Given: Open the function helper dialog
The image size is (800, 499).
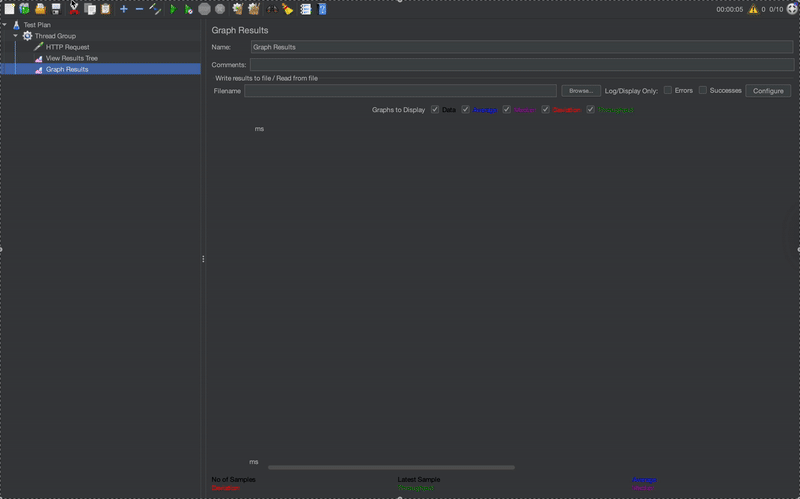Looking at the screenshot, I should (x=306, y=9).
